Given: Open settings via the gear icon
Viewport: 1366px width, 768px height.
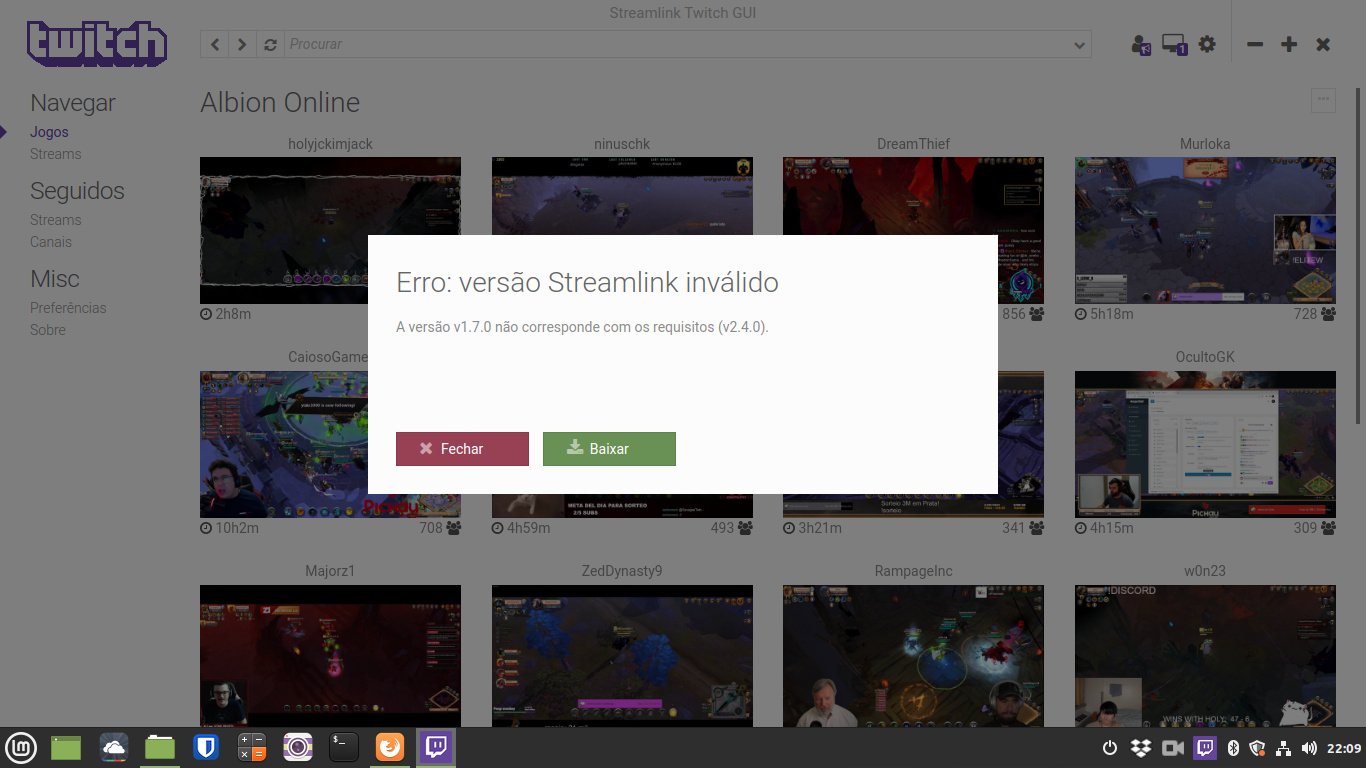Looking at the screenshot, I should (1207, 44).
